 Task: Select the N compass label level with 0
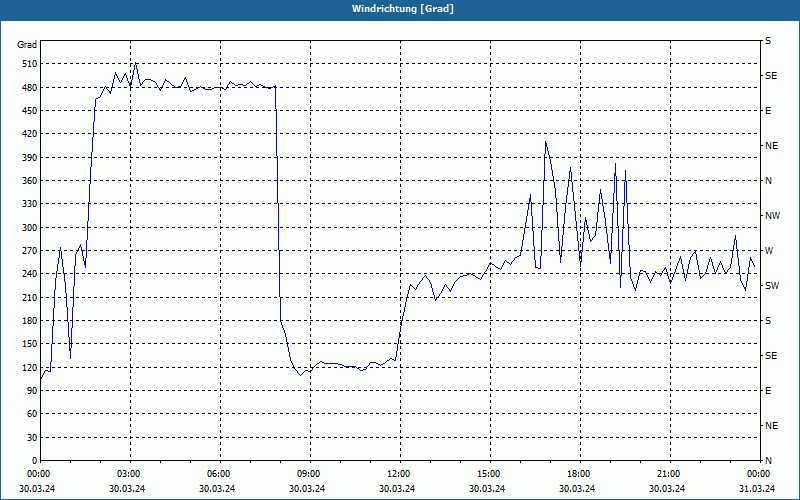769,461
